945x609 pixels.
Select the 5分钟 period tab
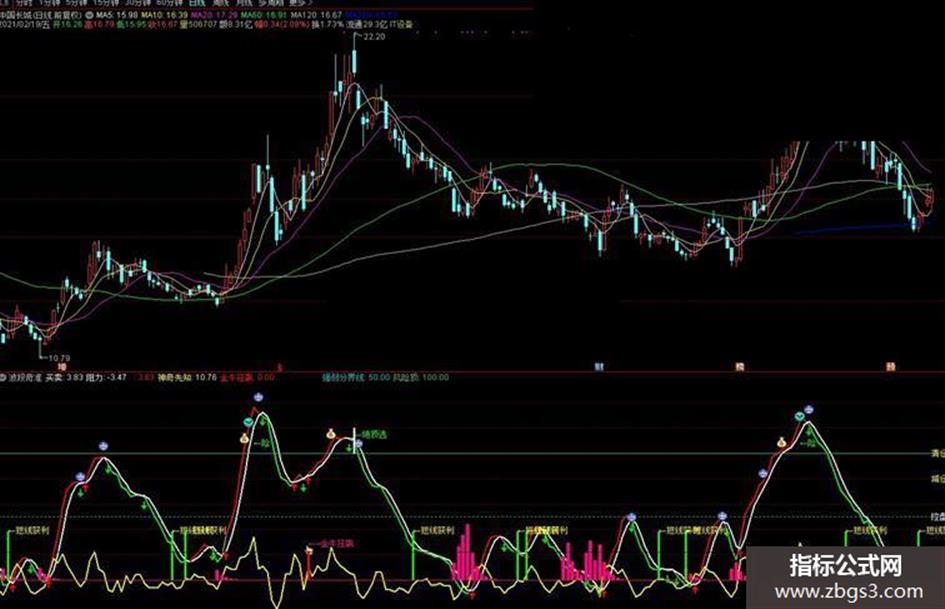point(77,3)
